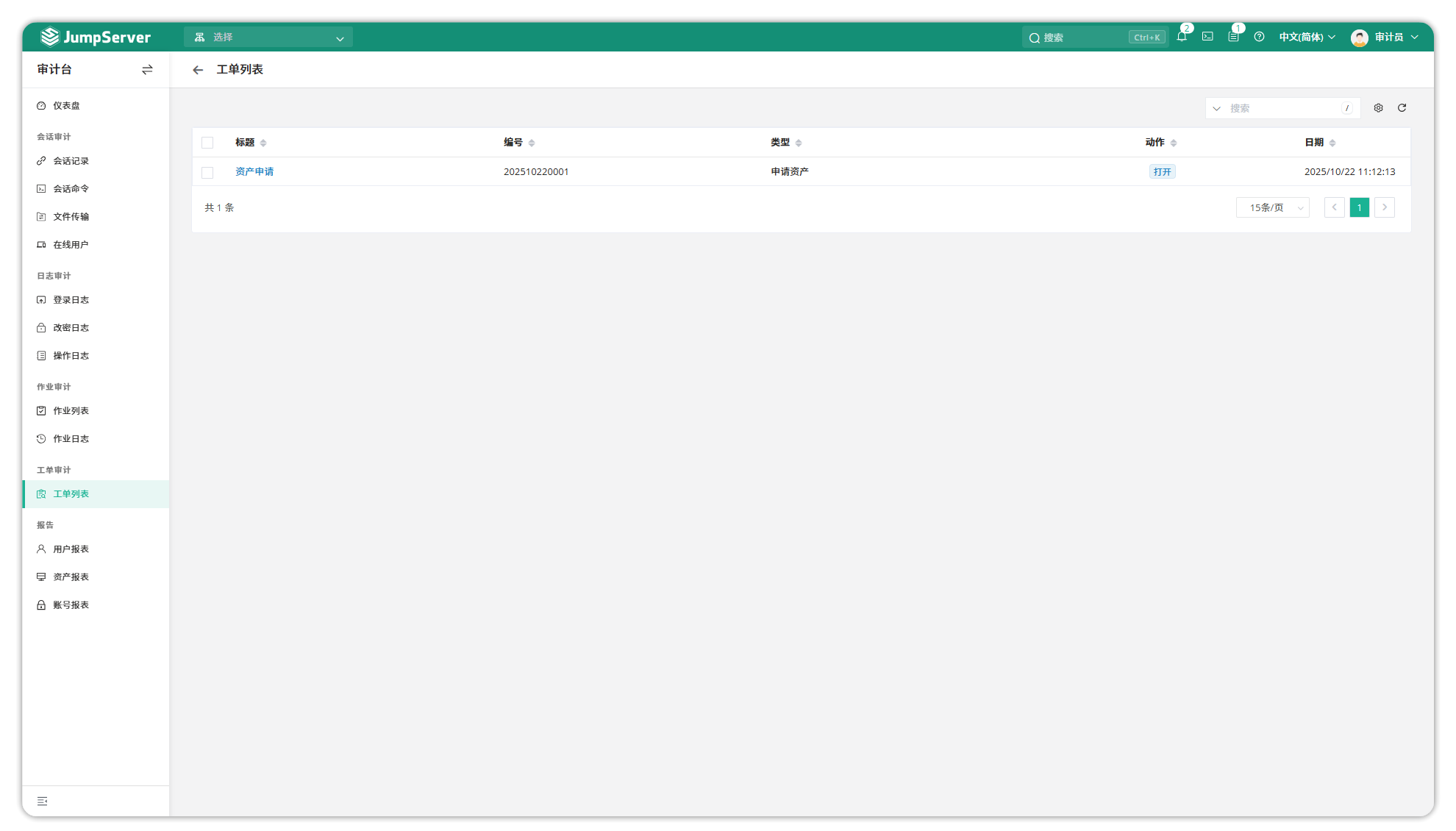
Task: Refresh the ticket list table
Action: coord(1402,108)
